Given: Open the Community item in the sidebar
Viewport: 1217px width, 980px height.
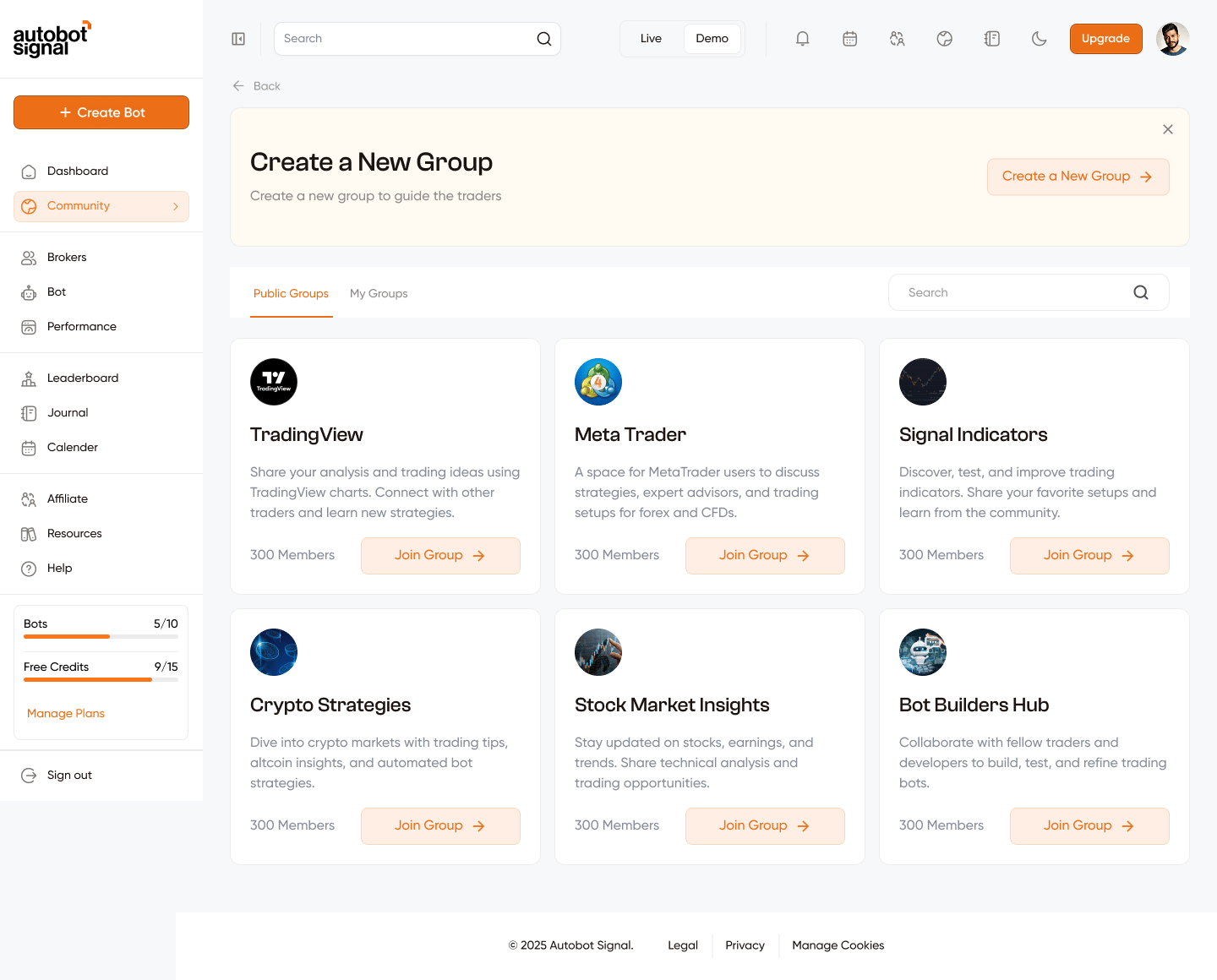Looking at the screenshot, I should click(101, 206).
